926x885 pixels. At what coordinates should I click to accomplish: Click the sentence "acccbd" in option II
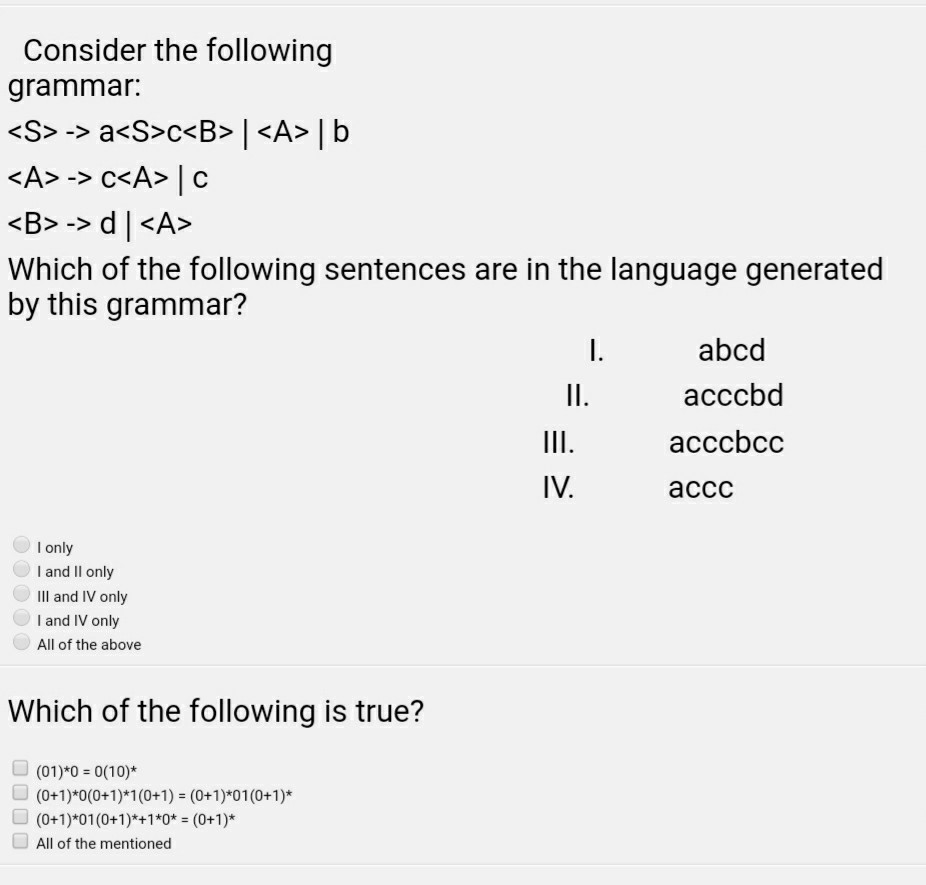[735, 395]
